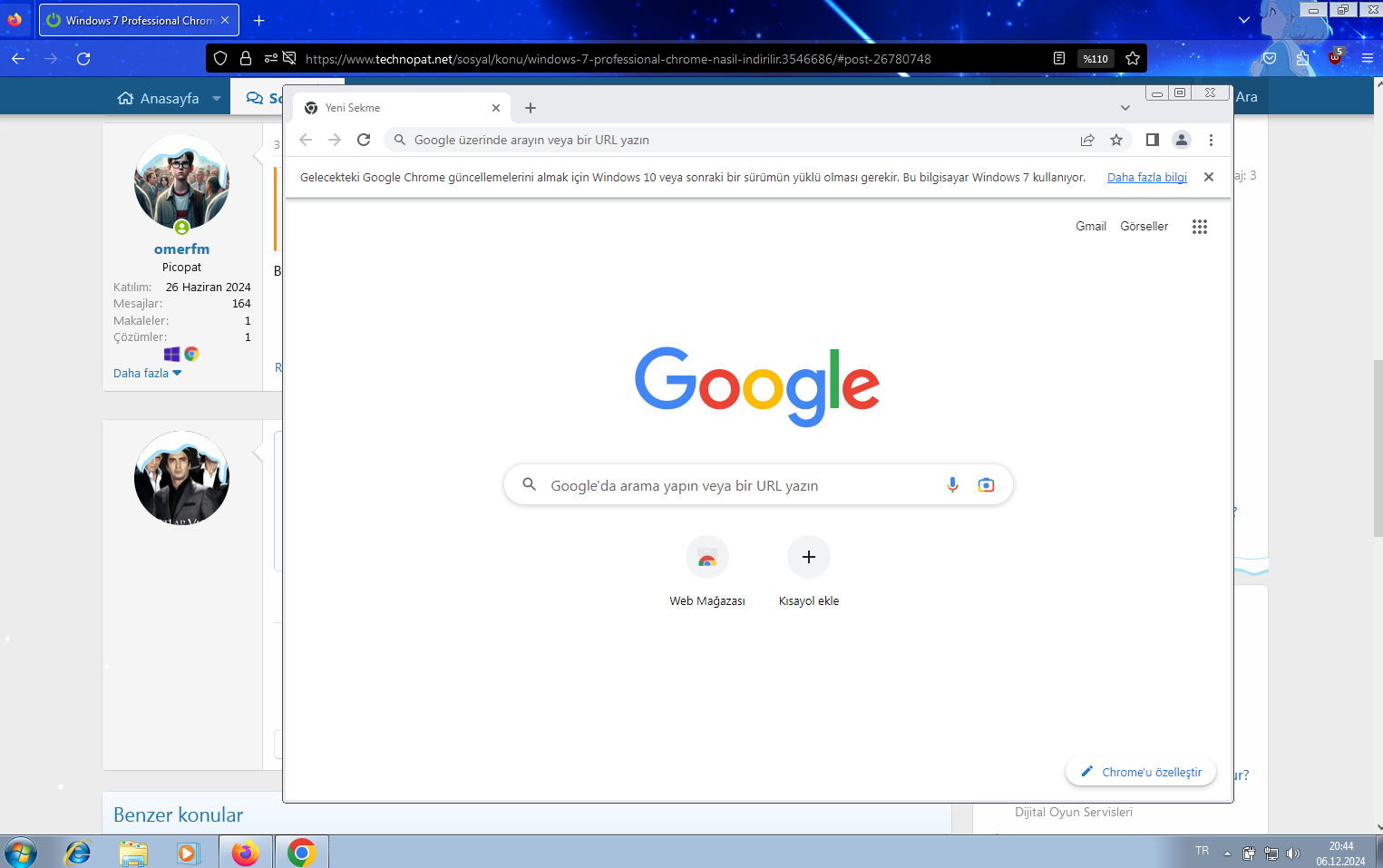Open the Firefox extensions puzzle icon

click(x=1302, y=58)
